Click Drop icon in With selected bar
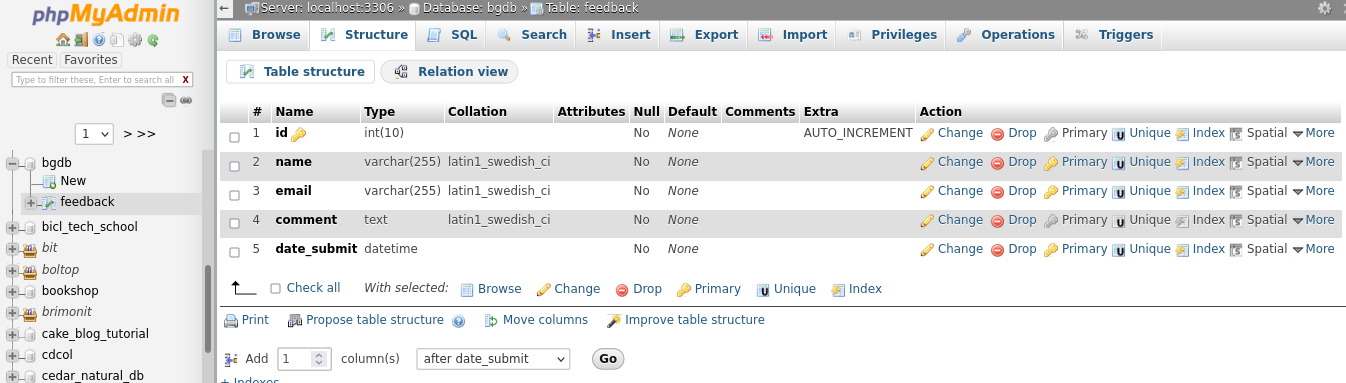The height and width of the screenshot is (383, 1346). 622,289
